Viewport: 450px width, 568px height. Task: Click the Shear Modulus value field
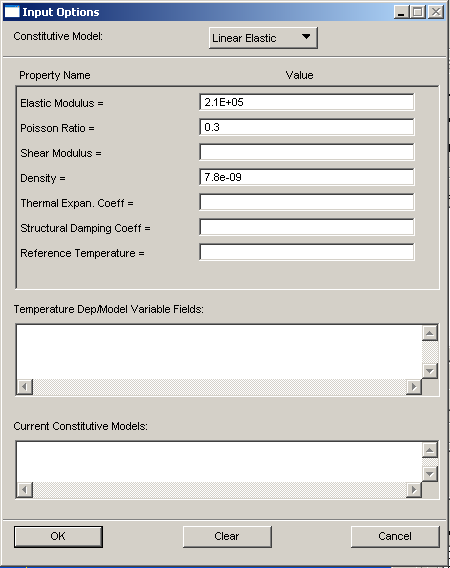[x=307, y=152]
